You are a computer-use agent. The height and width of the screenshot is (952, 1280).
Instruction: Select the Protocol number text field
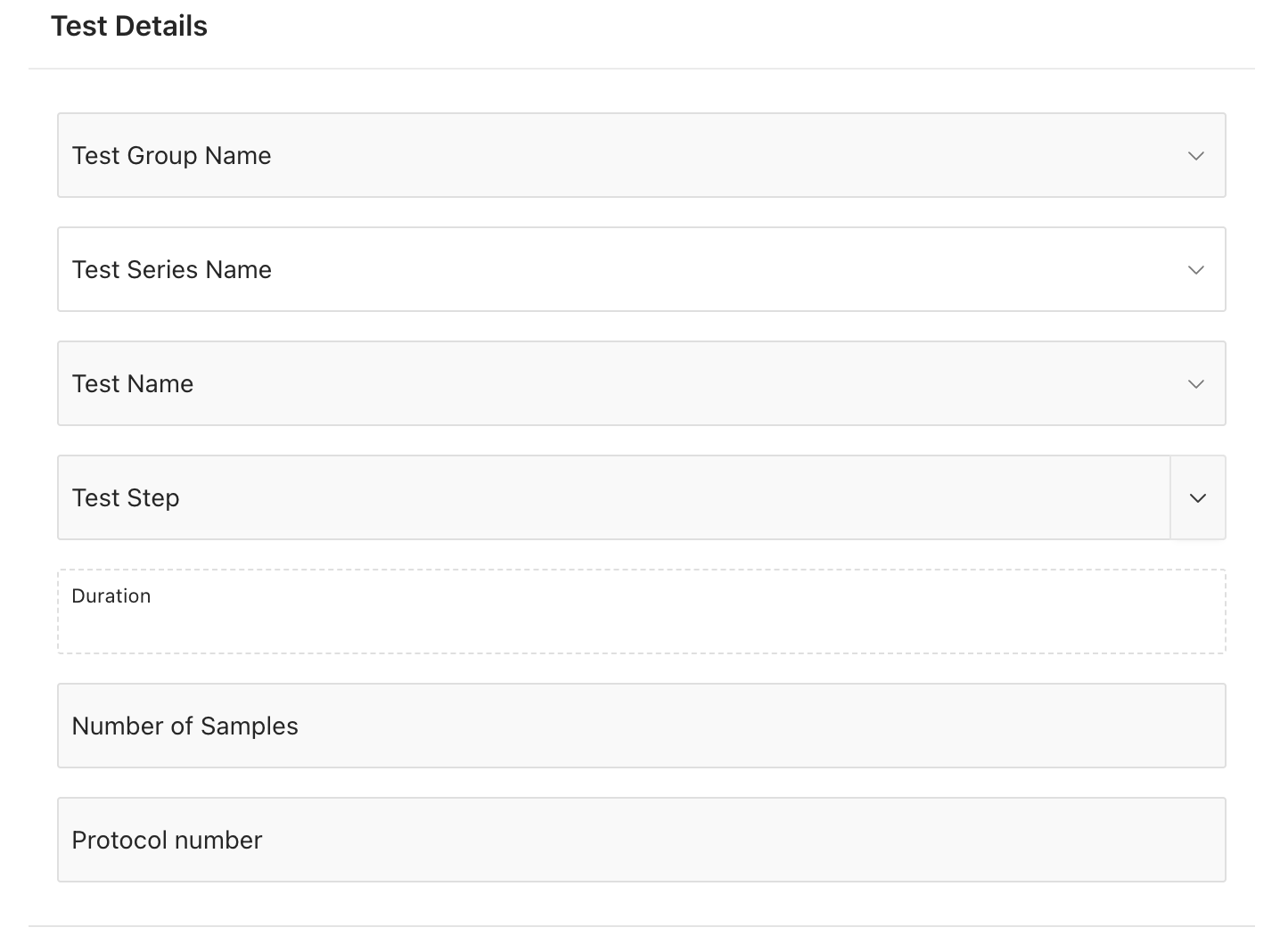pos(642,841)
